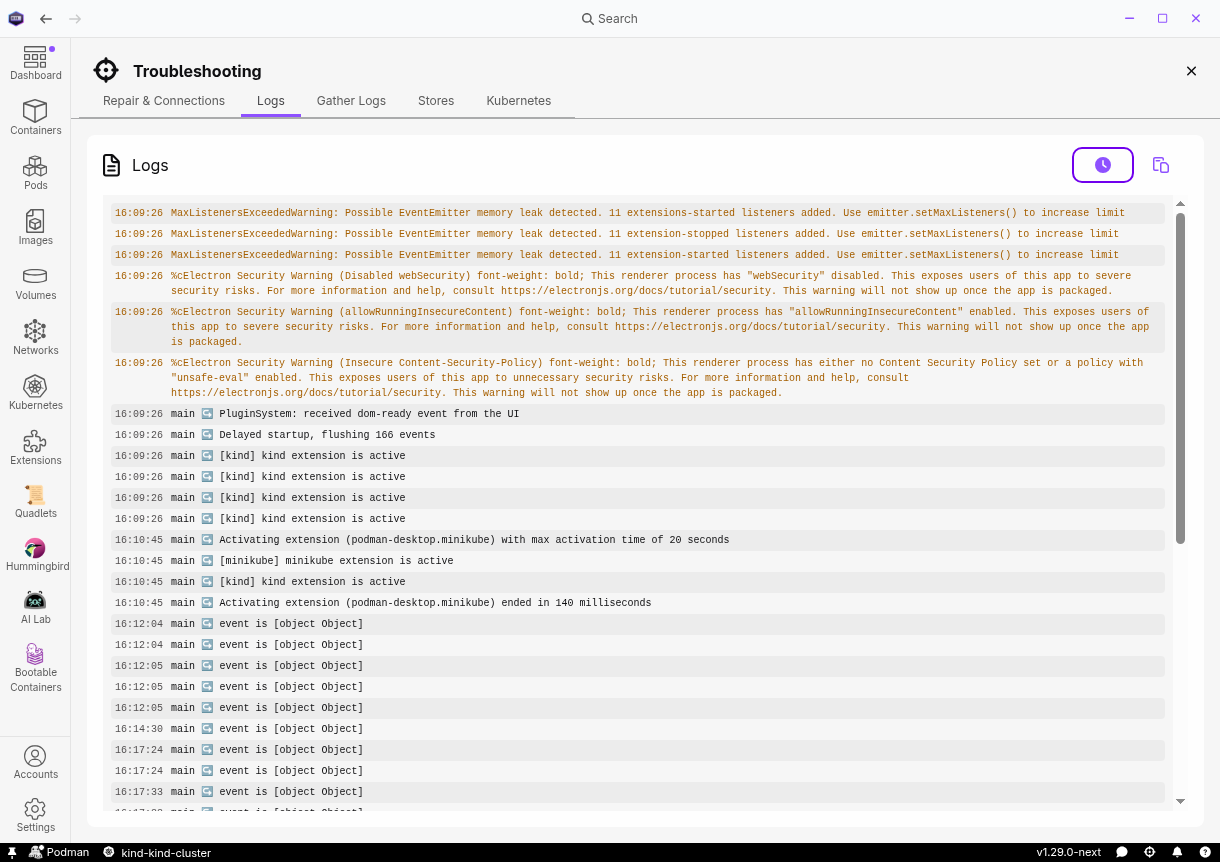Open the Networks section
Screen dimensions: 1220x862
pos(35,338)
